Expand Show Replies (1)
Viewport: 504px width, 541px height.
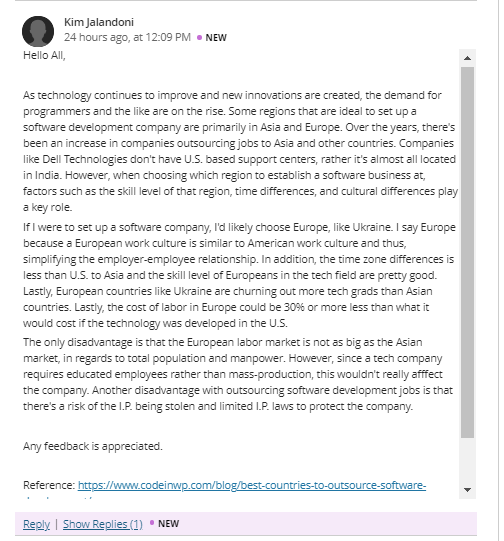[103, 524]
